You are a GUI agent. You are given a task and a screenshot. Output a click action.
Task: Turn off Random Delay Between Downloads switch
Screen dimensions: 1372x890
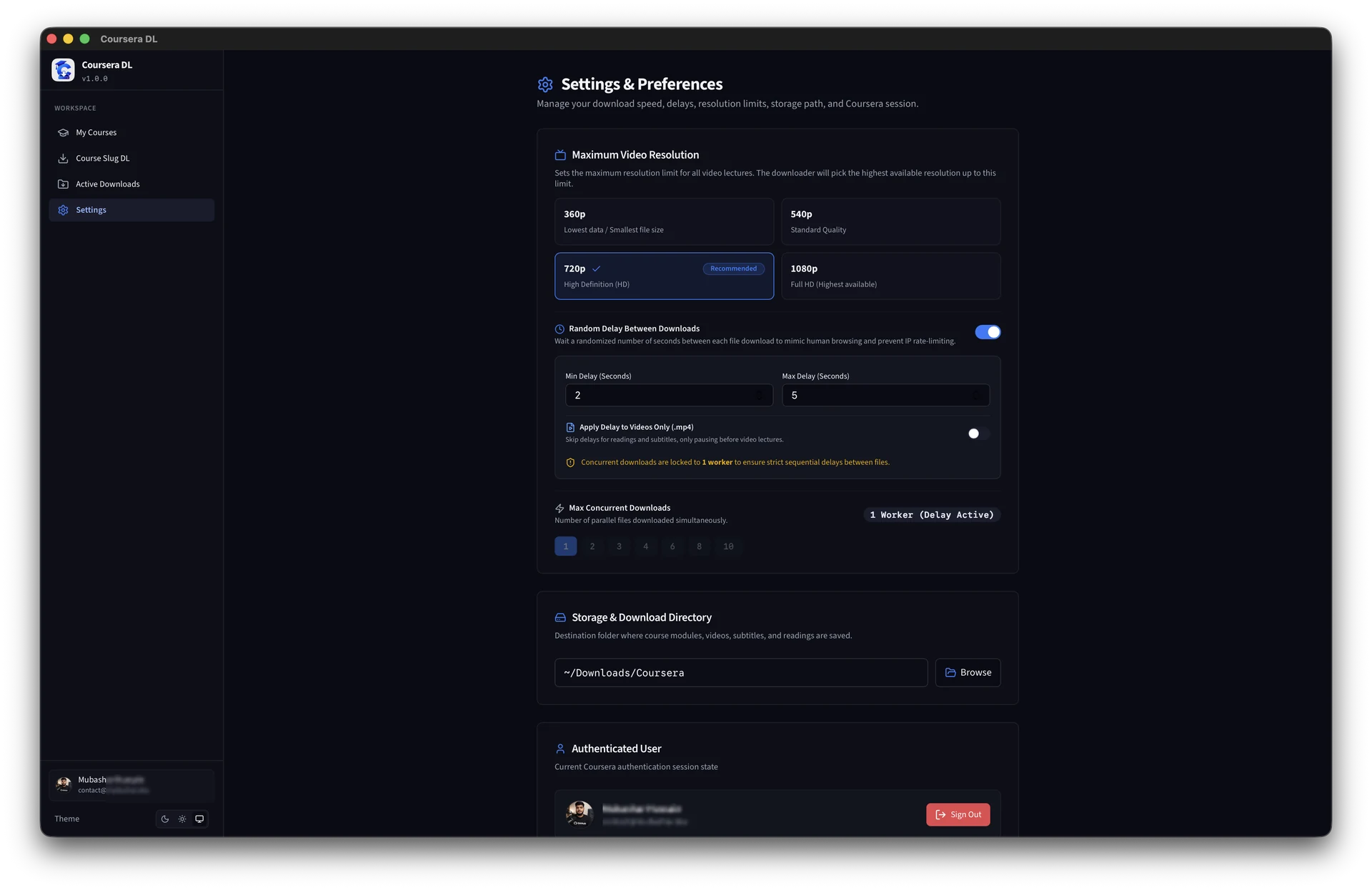click(988, 332)
